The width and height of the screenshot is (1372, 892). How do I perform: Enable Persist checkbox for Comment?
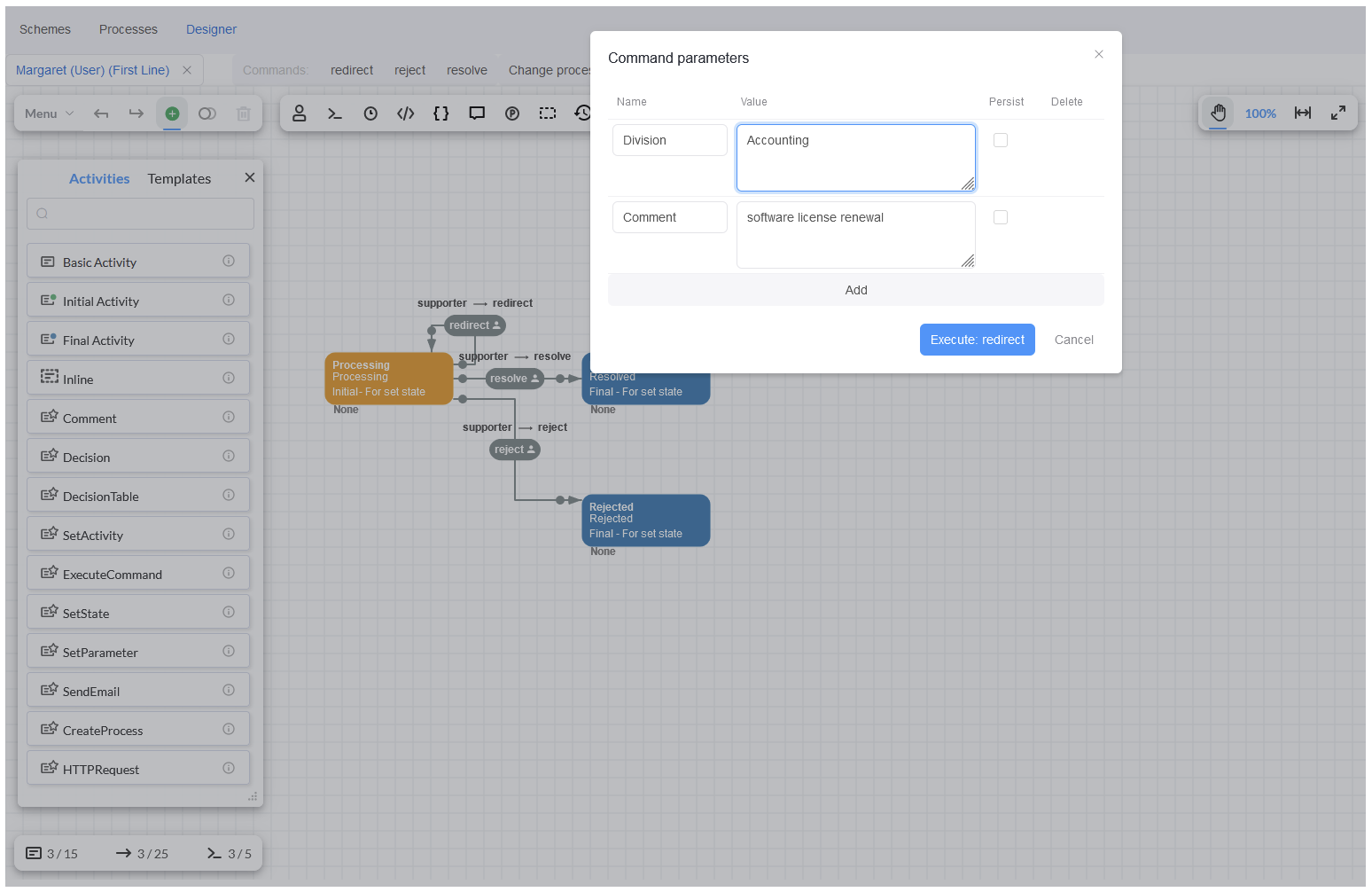pos(1001,217)
